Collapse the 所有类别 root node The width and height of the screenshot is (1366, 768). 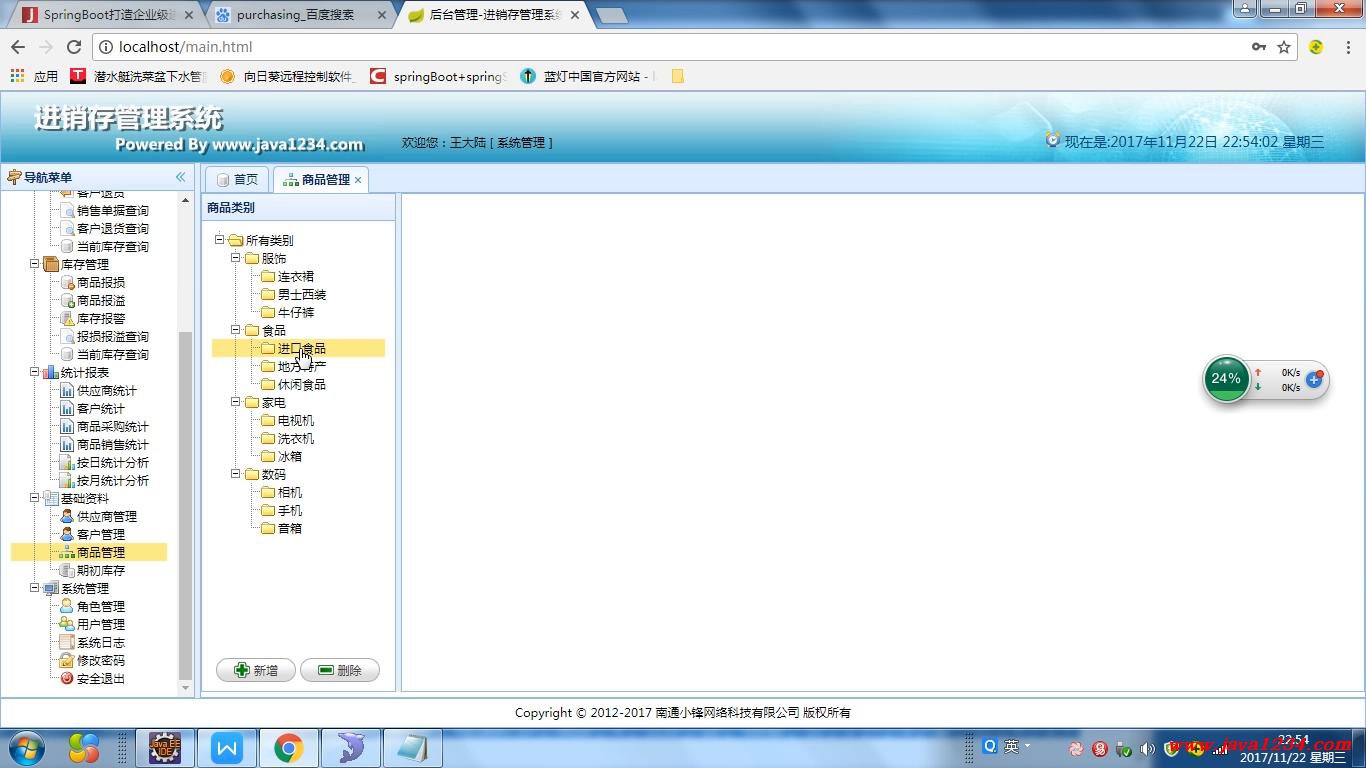tap(220, 240)
